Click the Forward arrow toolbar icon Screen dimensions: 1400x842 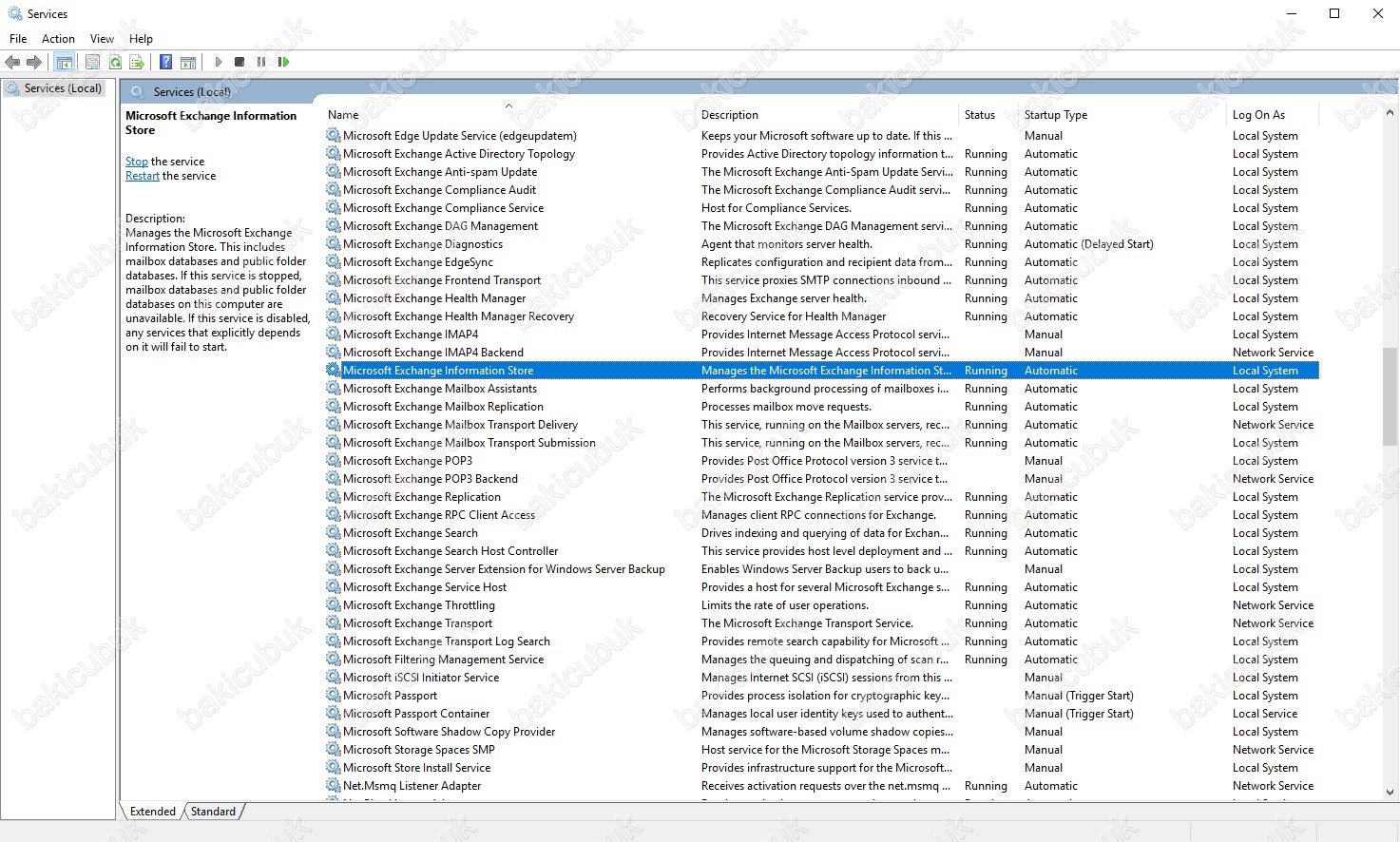click(34, 63)
